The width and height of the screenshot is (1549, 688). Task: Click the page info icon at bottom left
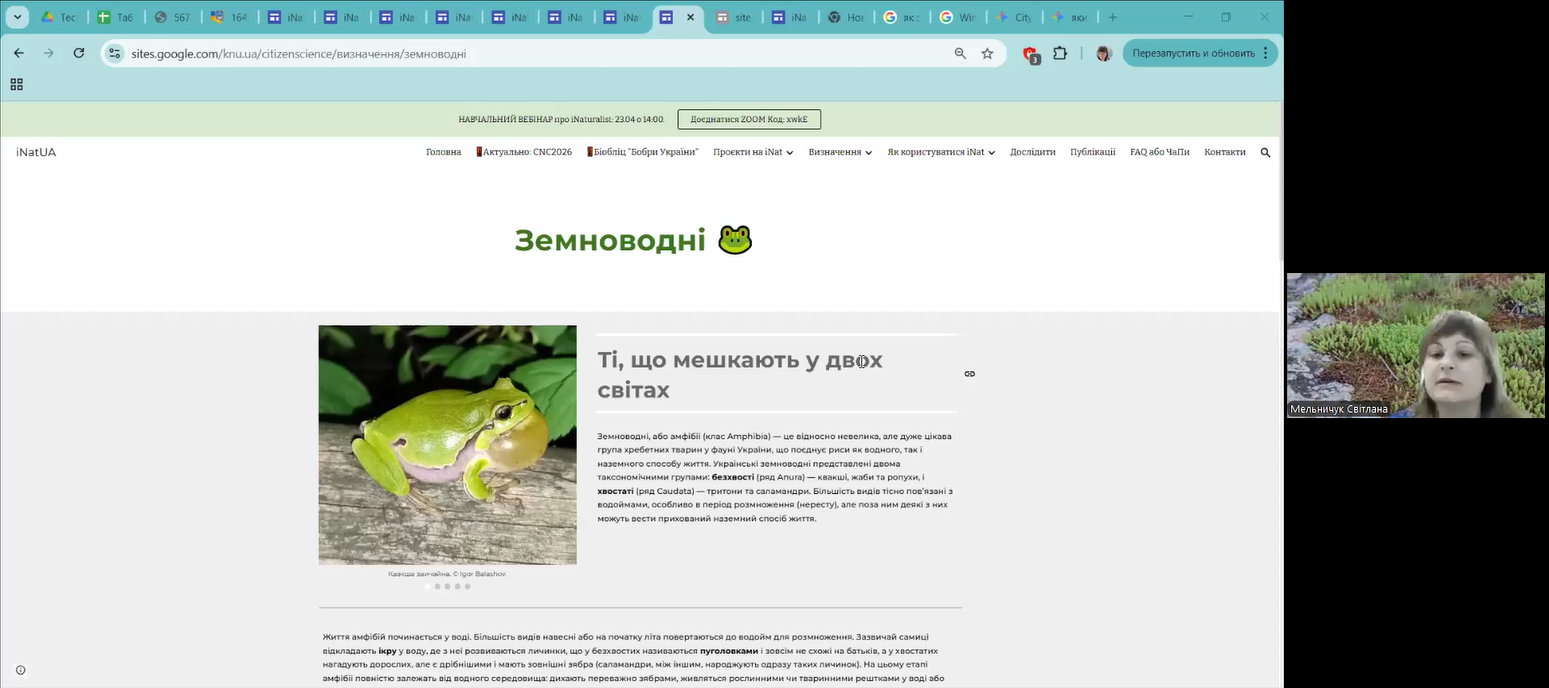pyautogui.click(x=20, y=670)
